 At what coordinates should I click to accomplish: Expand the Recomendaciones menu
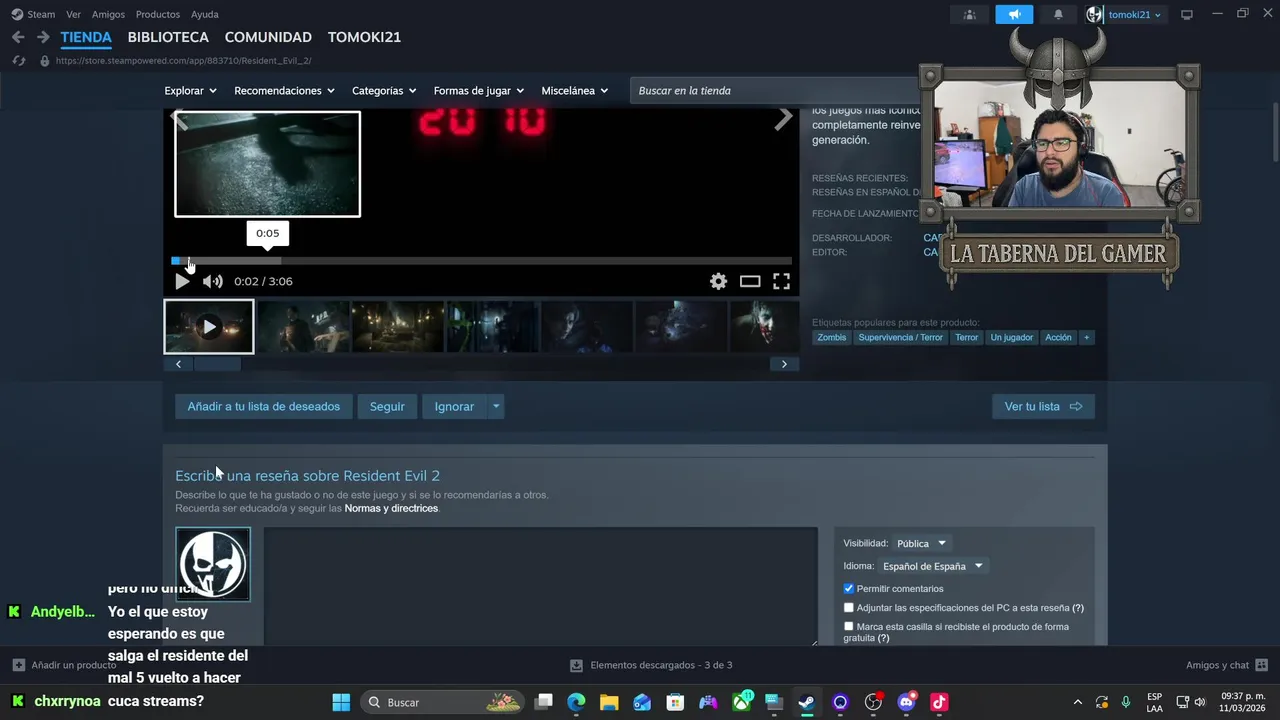(284, 91)
